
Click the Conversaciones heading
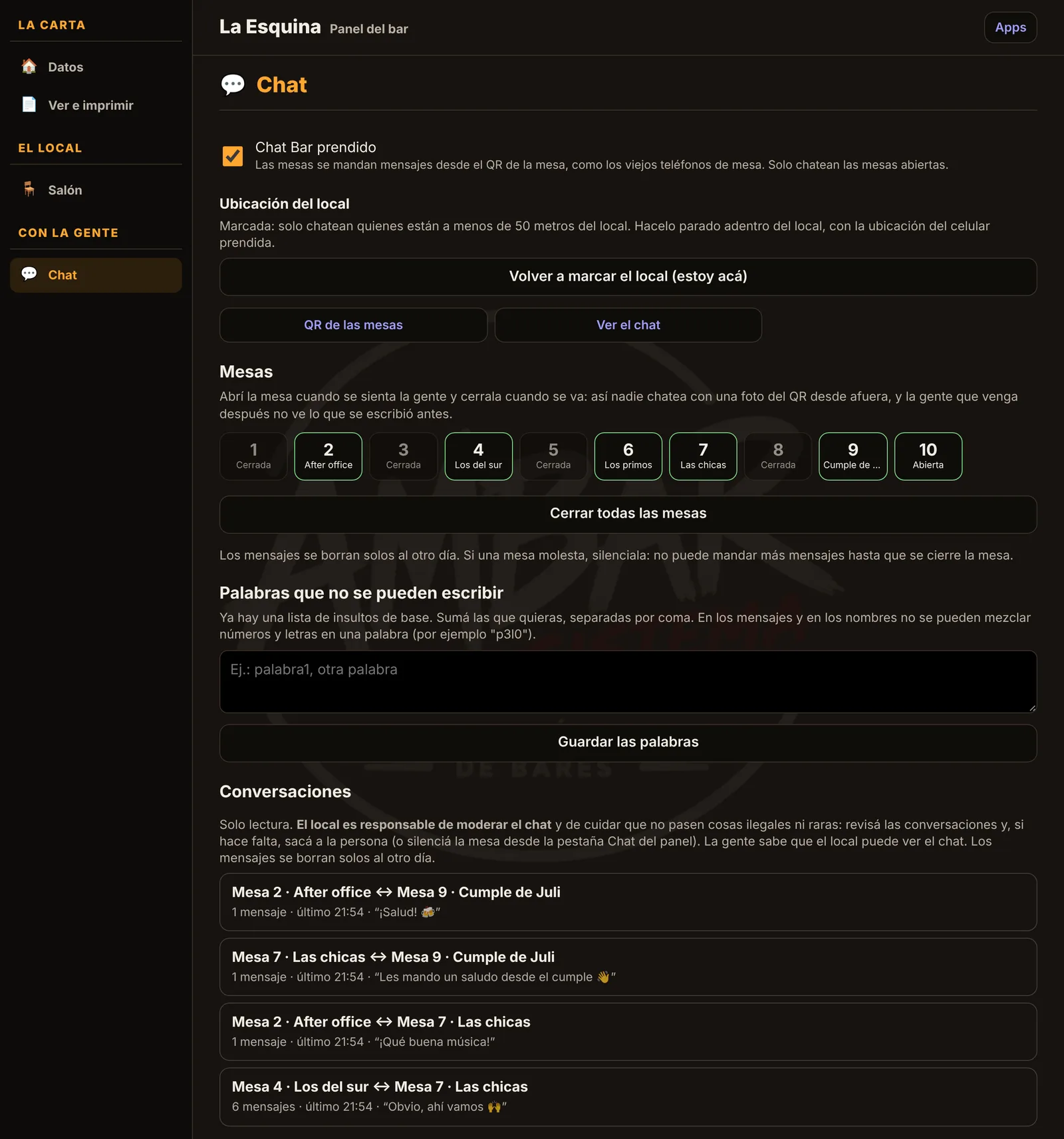285,792
